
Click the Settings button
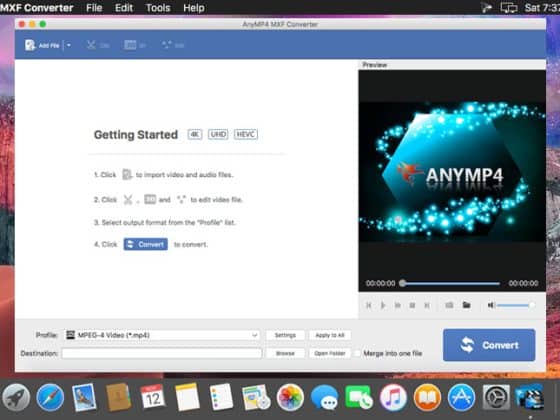[x=285, y=335]
